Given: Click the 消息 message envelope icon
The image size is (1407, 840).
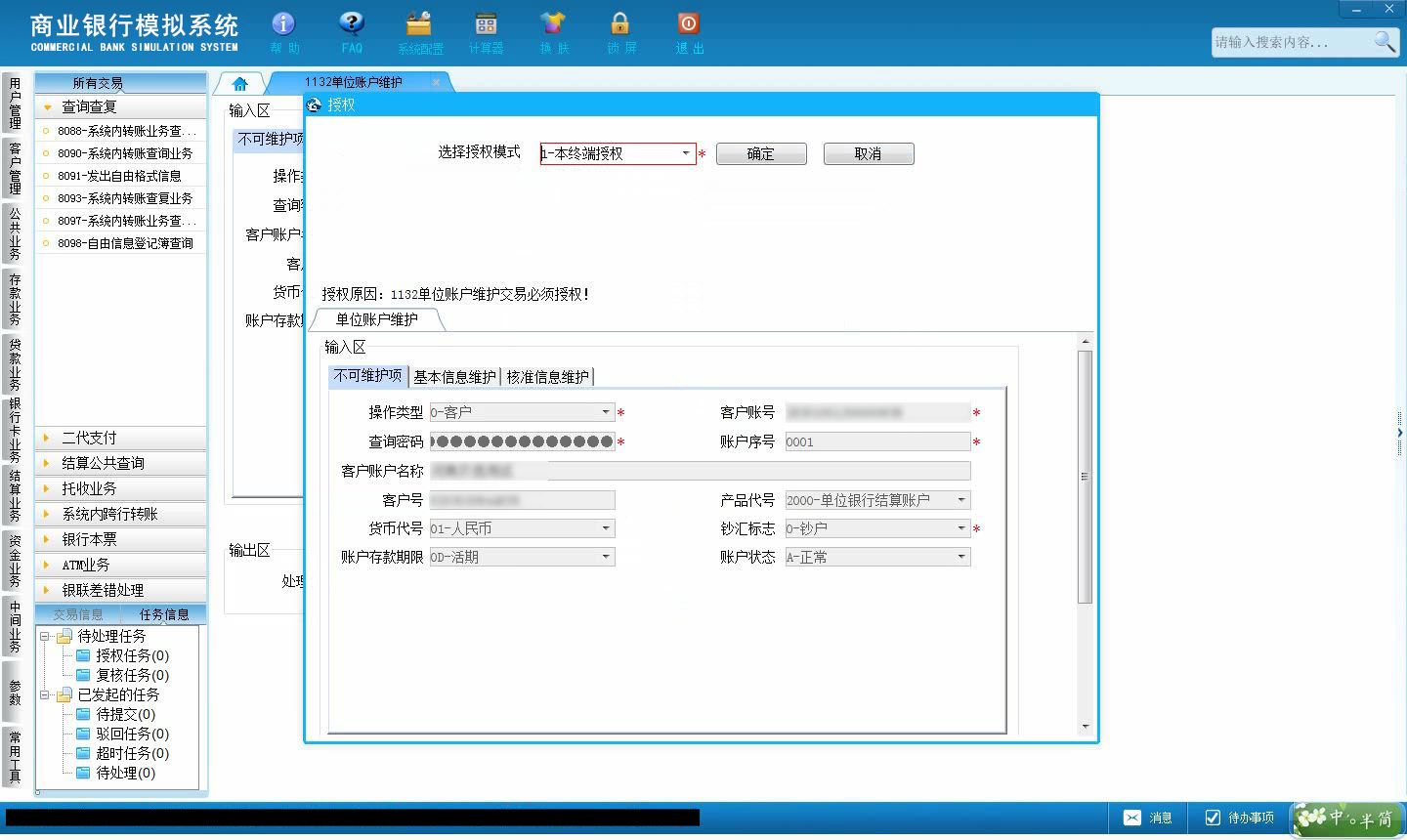Looking at the screenshot, I should (1131, 818).
